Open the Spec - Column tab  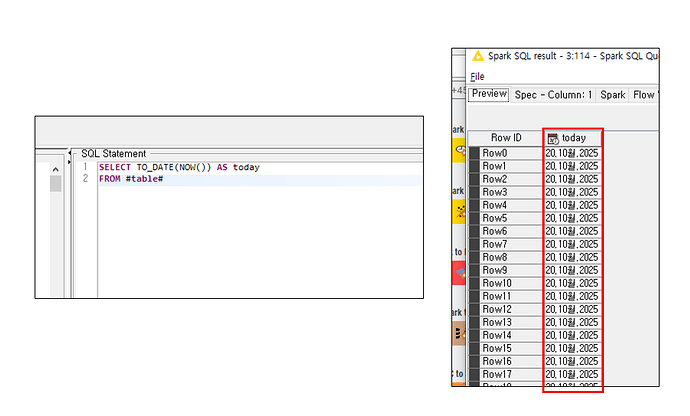click(554, 95)
